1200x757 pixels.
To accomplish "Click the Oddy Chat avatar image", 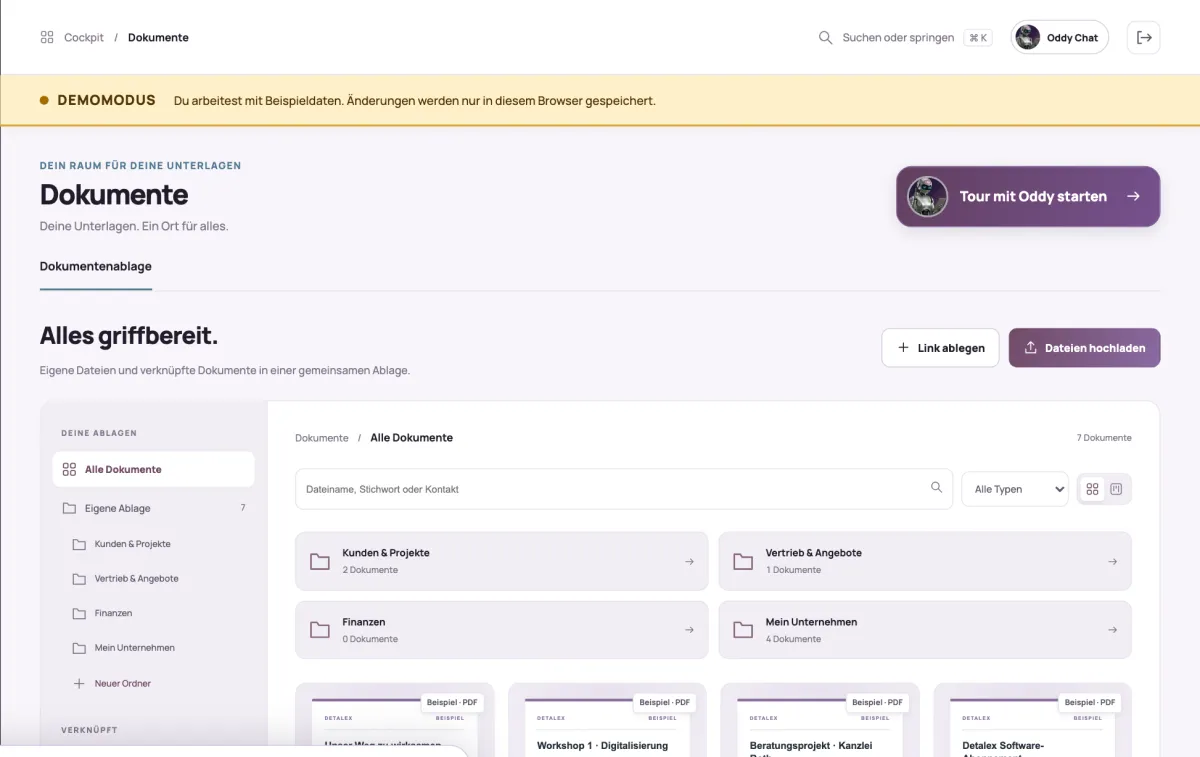I will [1027, 37].
